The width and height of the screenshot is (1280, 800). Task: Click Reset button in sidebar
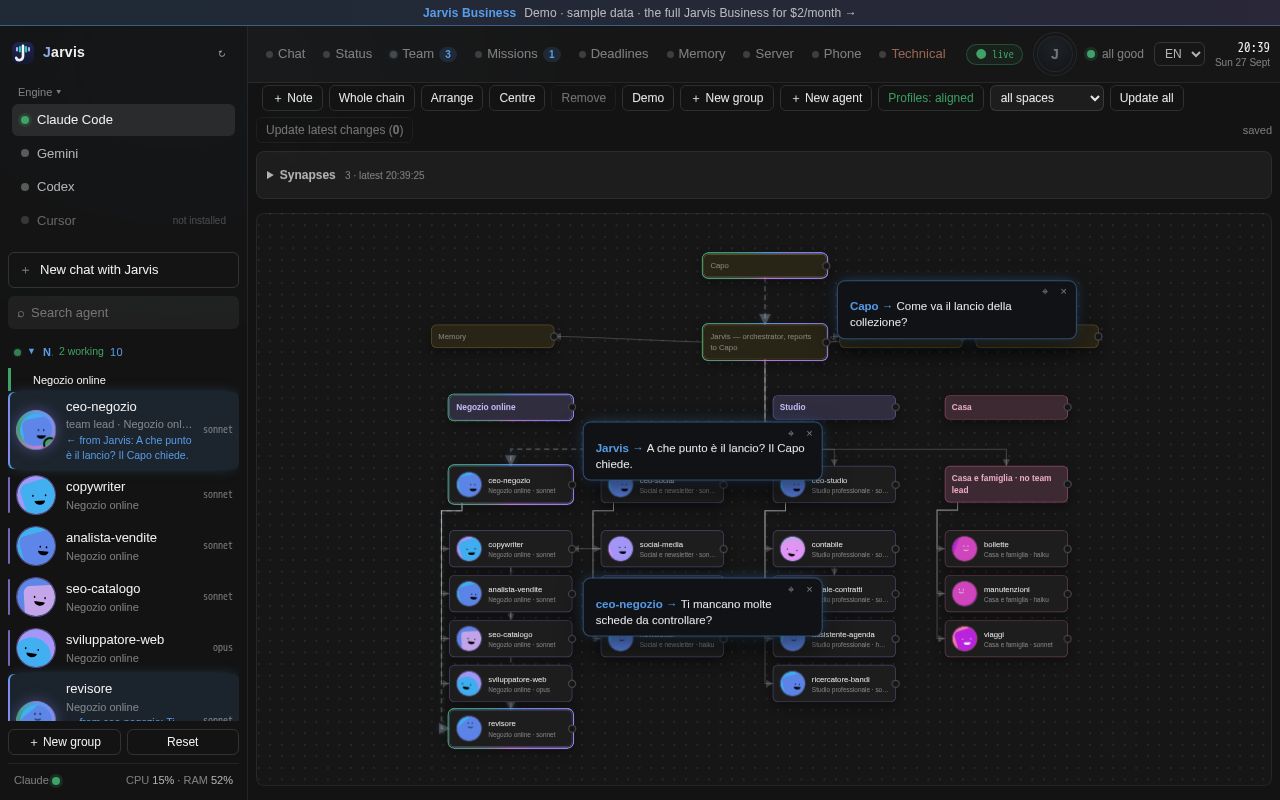[183, 742]
